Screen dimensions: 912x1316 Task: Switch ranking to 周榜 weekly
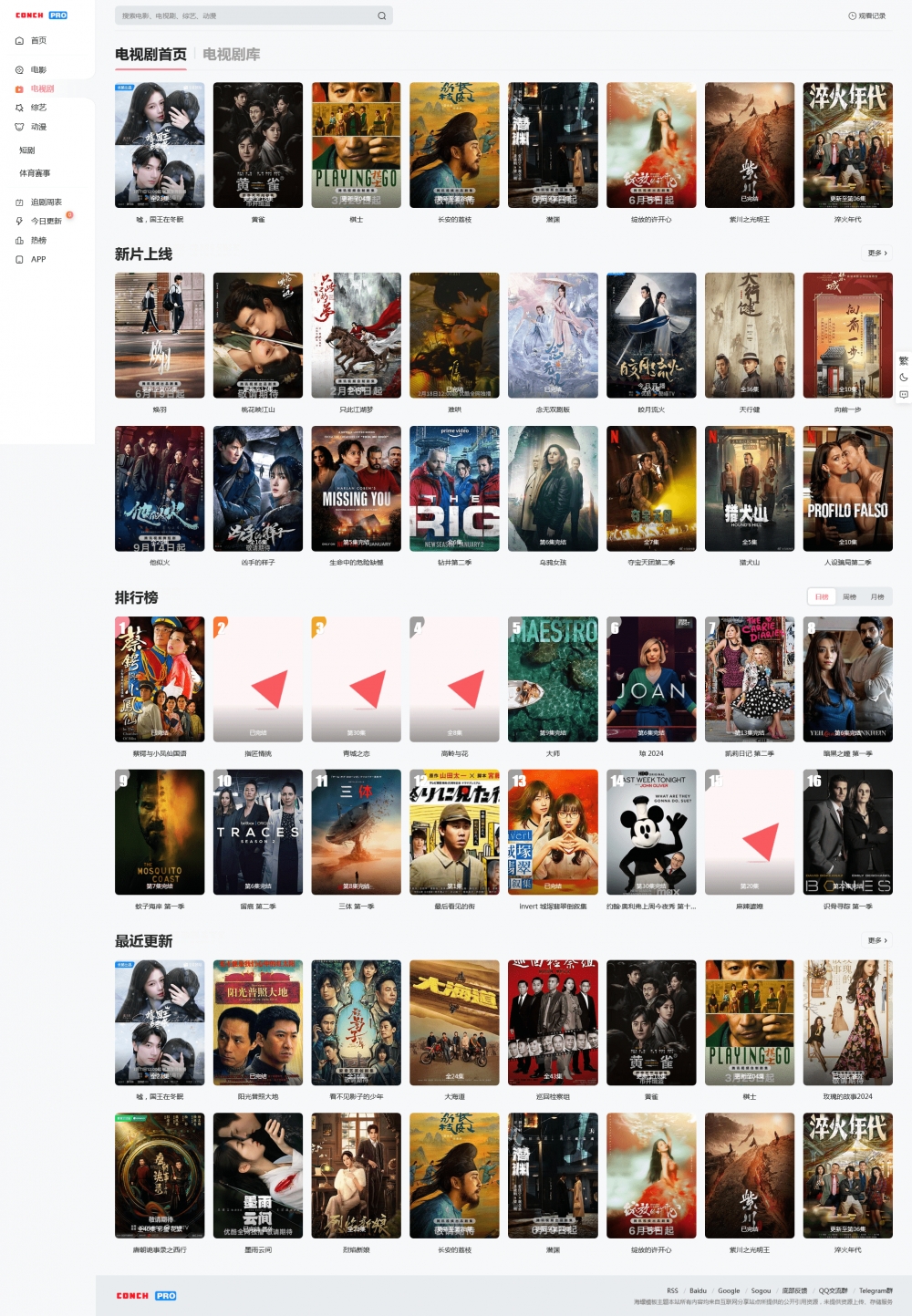pyautogui.click(x=849, y=597)
